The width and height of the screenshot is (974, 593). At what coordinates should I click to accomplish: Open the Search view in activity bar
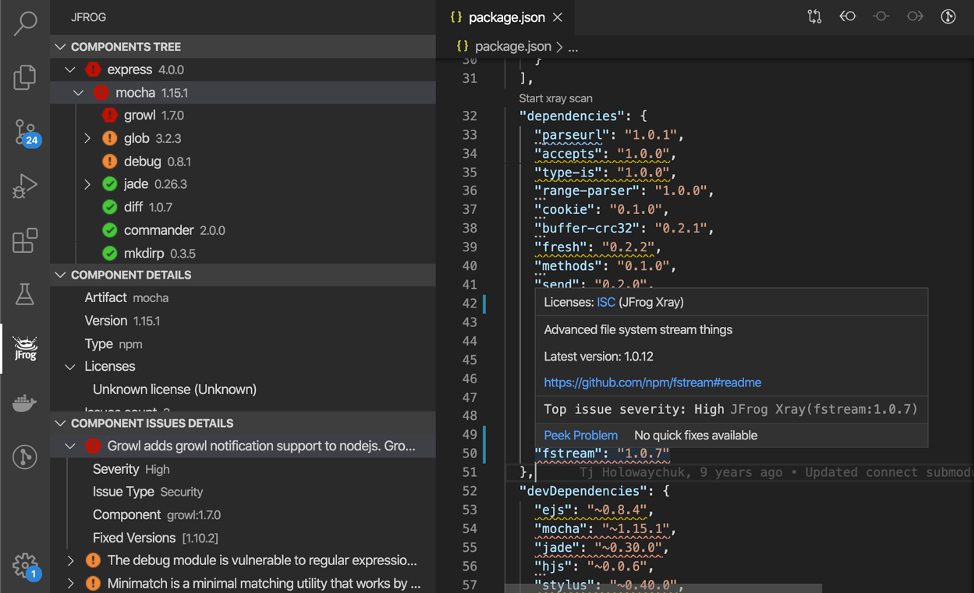point(25,23)
